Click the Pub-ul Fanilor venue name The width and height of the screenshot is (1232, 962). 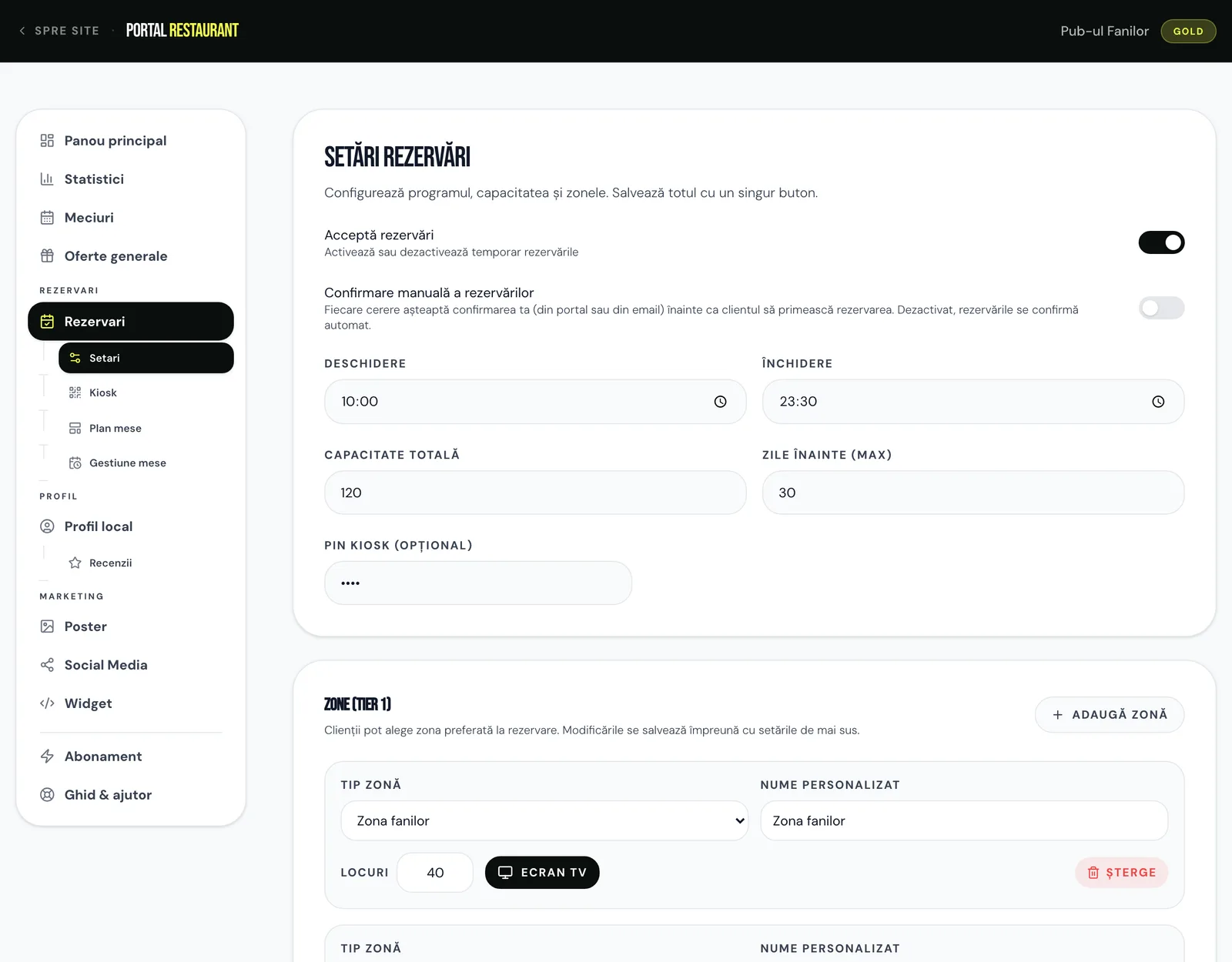point(1104,32)
